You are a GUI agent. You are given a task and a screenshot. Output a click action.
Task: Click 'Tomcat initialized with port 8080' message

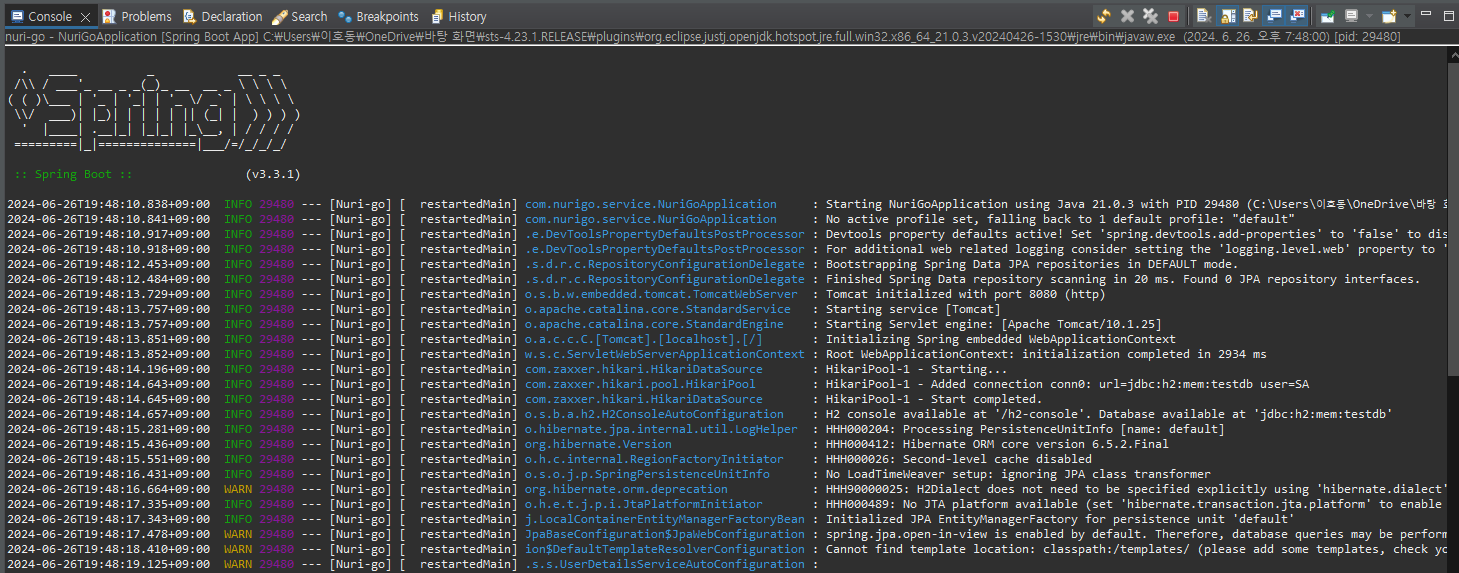[965, 294]
